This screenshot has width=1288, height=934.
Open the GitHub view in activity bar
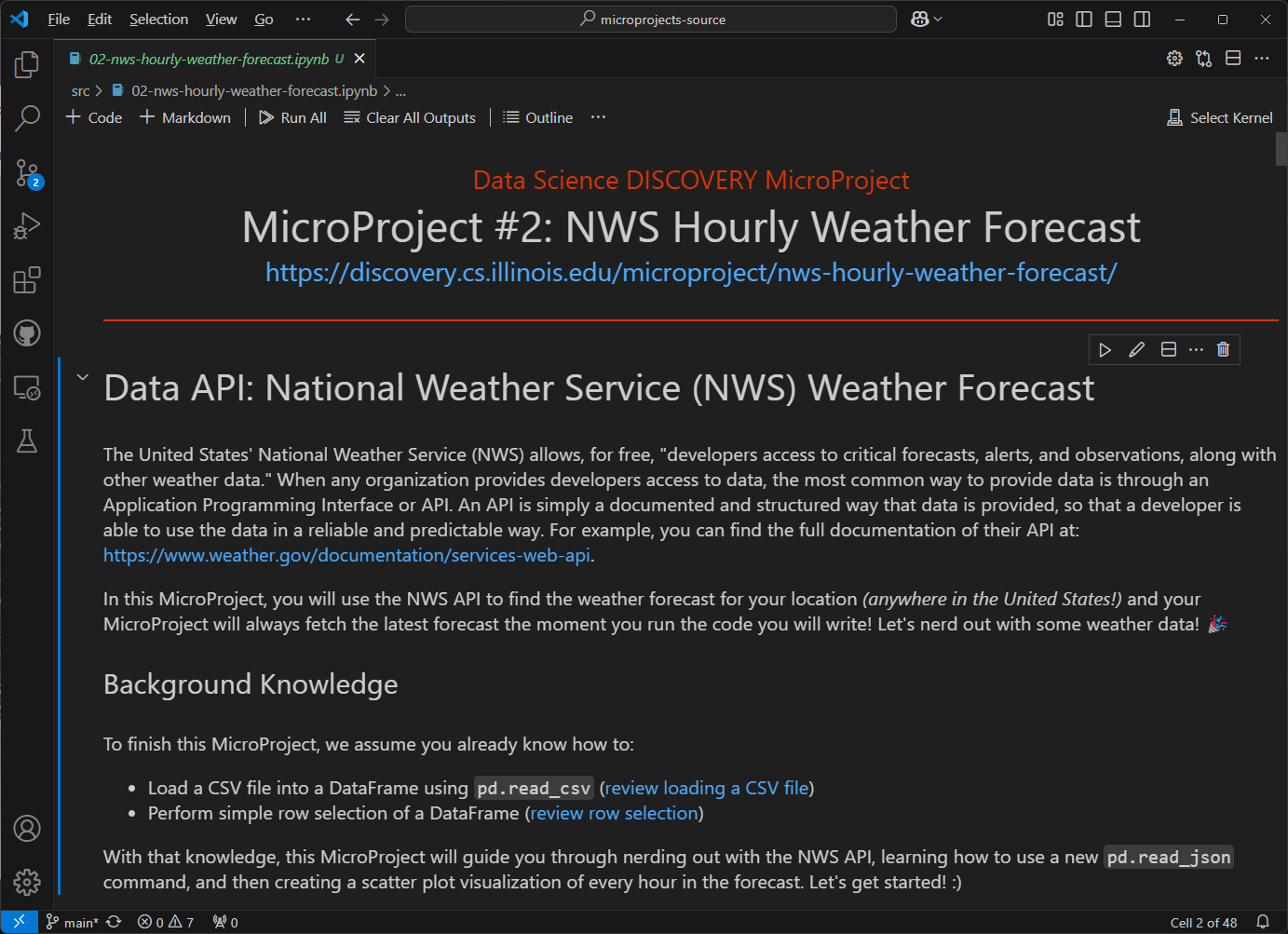tap(27, 333)
